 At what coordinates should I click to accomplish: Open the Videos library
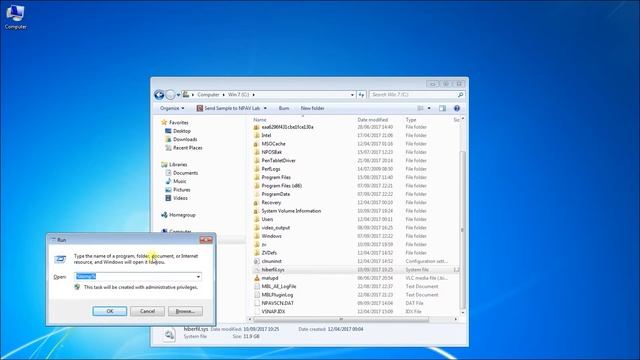click(180, 198)
